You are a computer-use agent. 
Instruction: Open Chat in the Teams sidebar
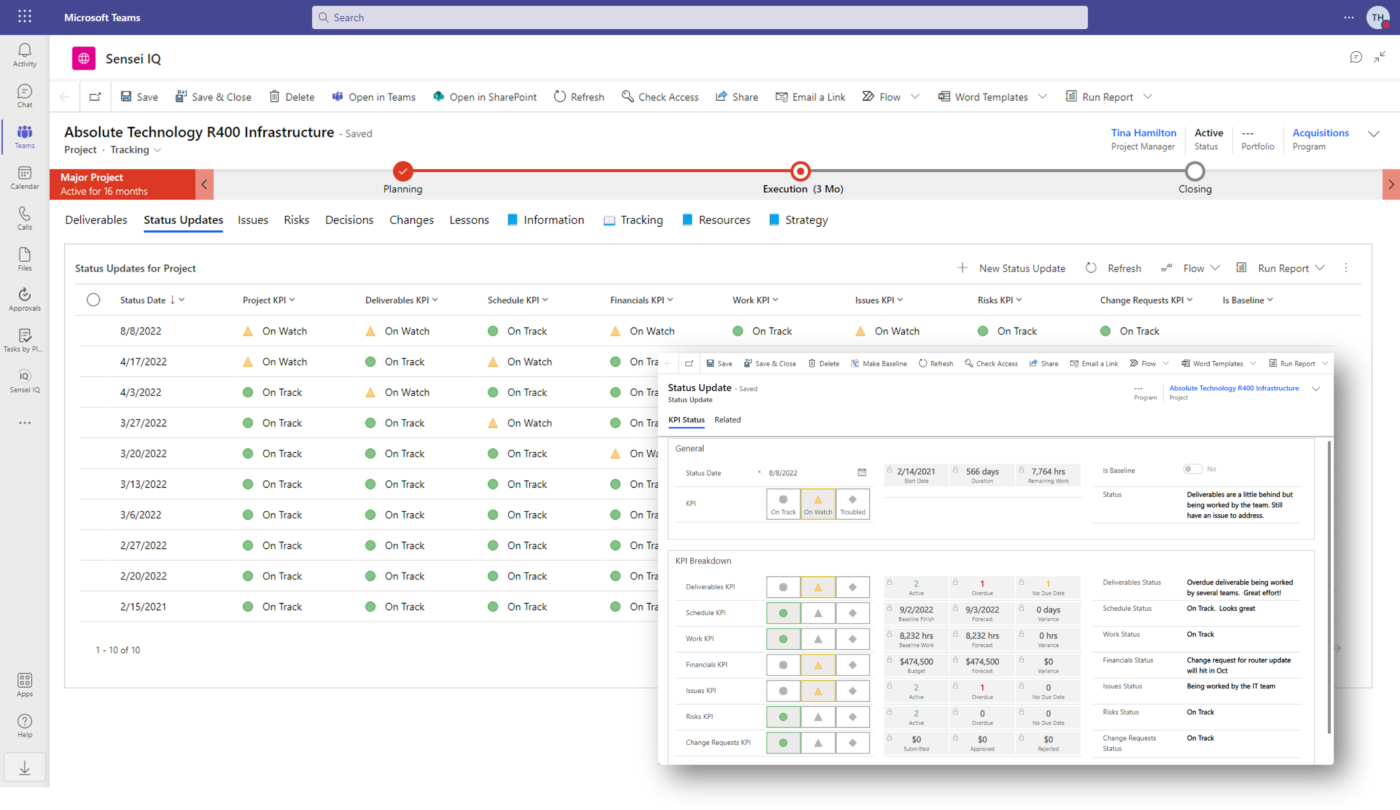coord(24,96)
